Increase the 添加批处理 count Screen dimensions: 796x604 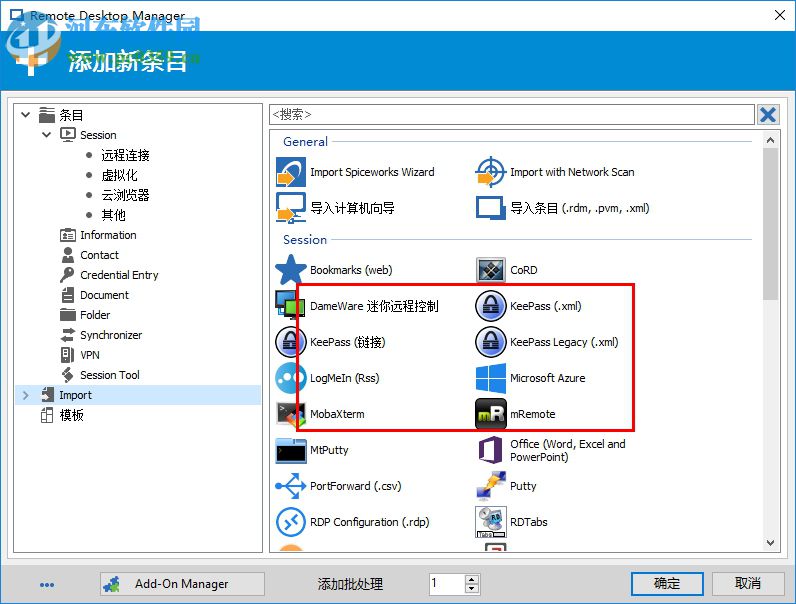(472, 579)
